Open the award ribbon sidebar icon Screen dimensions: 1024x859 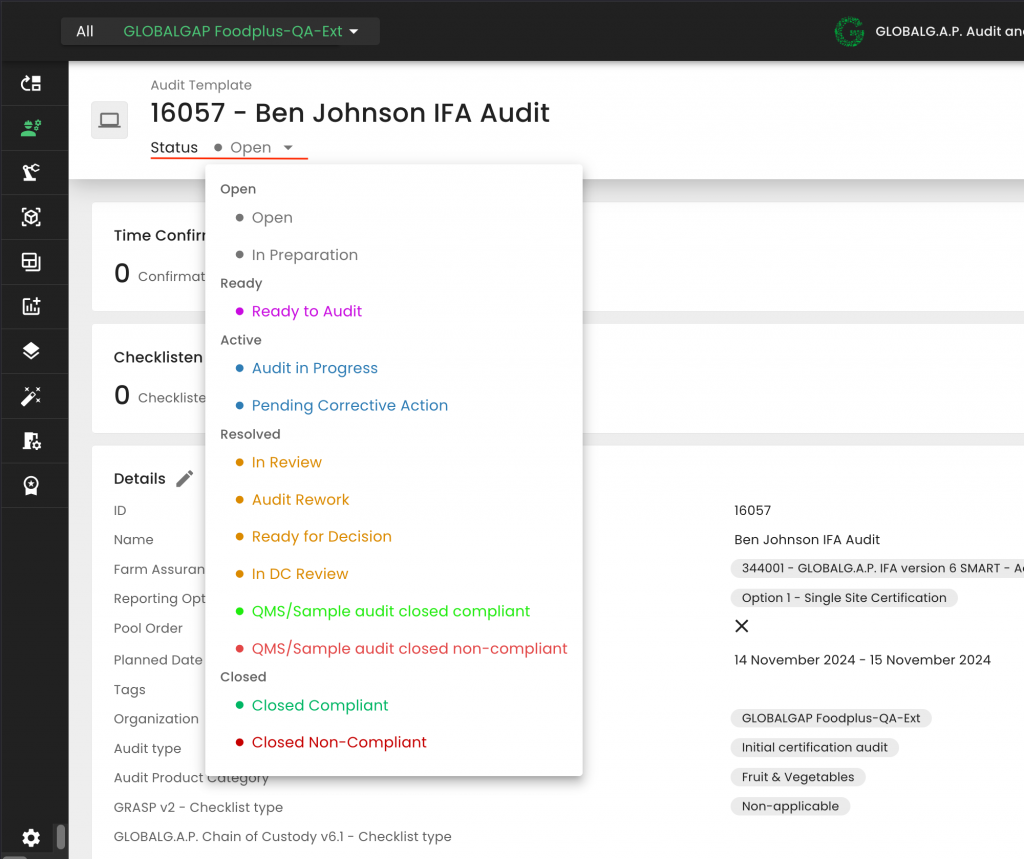(31, 485)
